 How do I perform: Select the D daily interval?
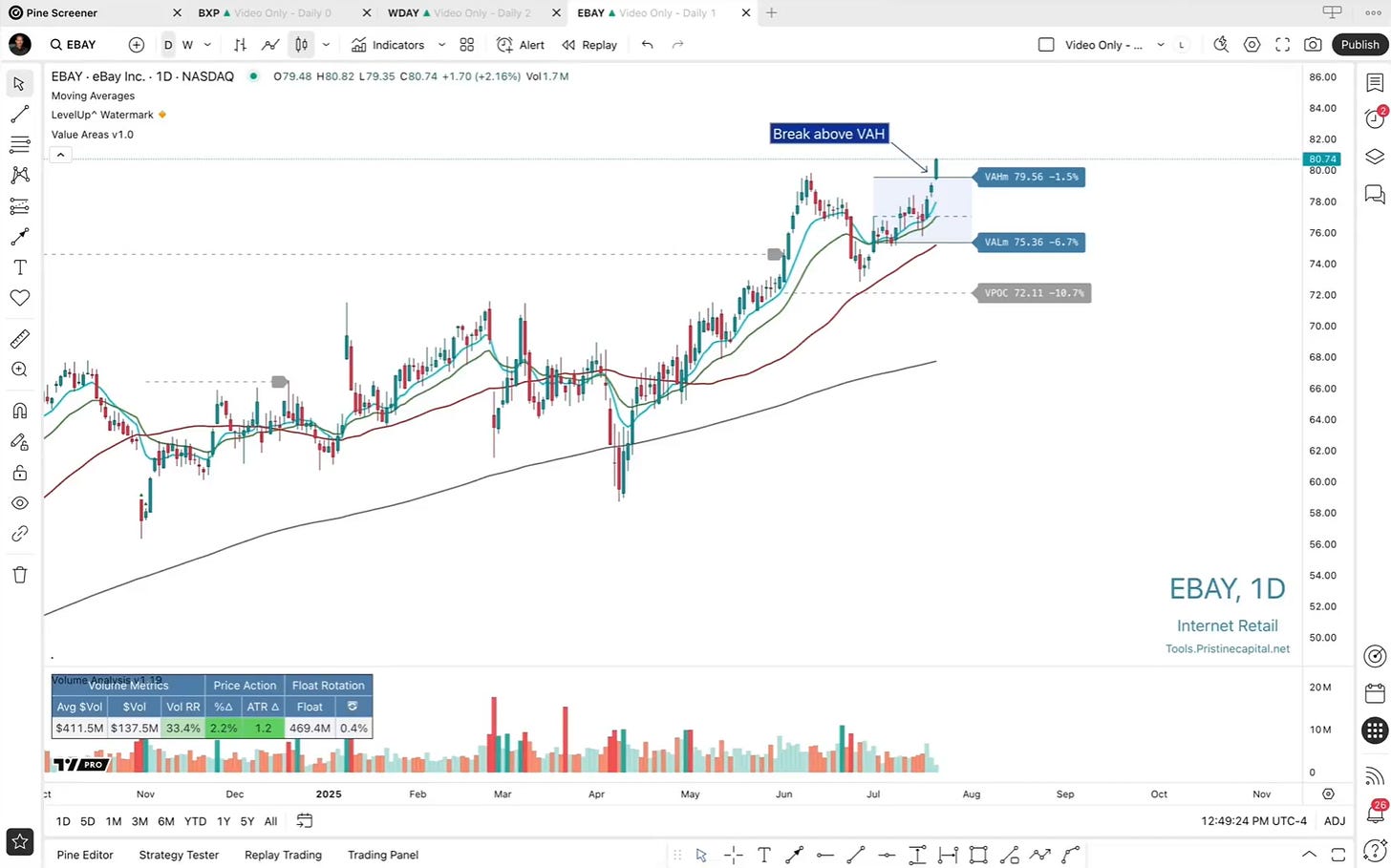pos(168,45)
